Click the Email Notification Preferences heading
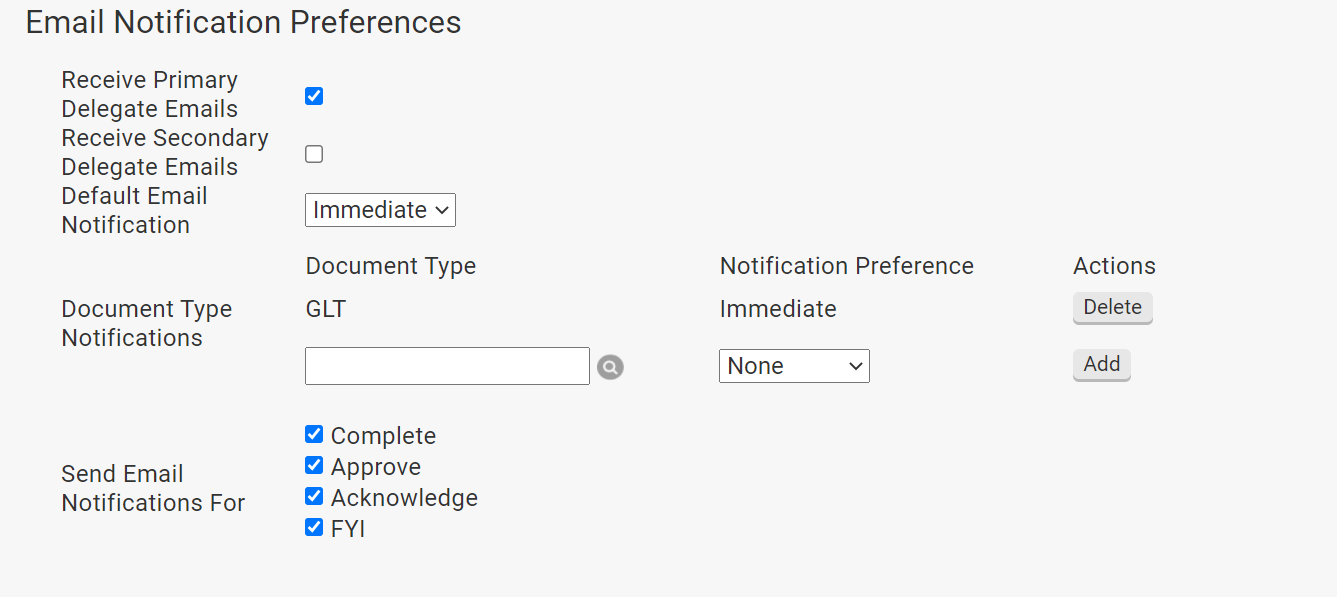The width and height of the screenshot is (1337, 597). tap(243, 21)
